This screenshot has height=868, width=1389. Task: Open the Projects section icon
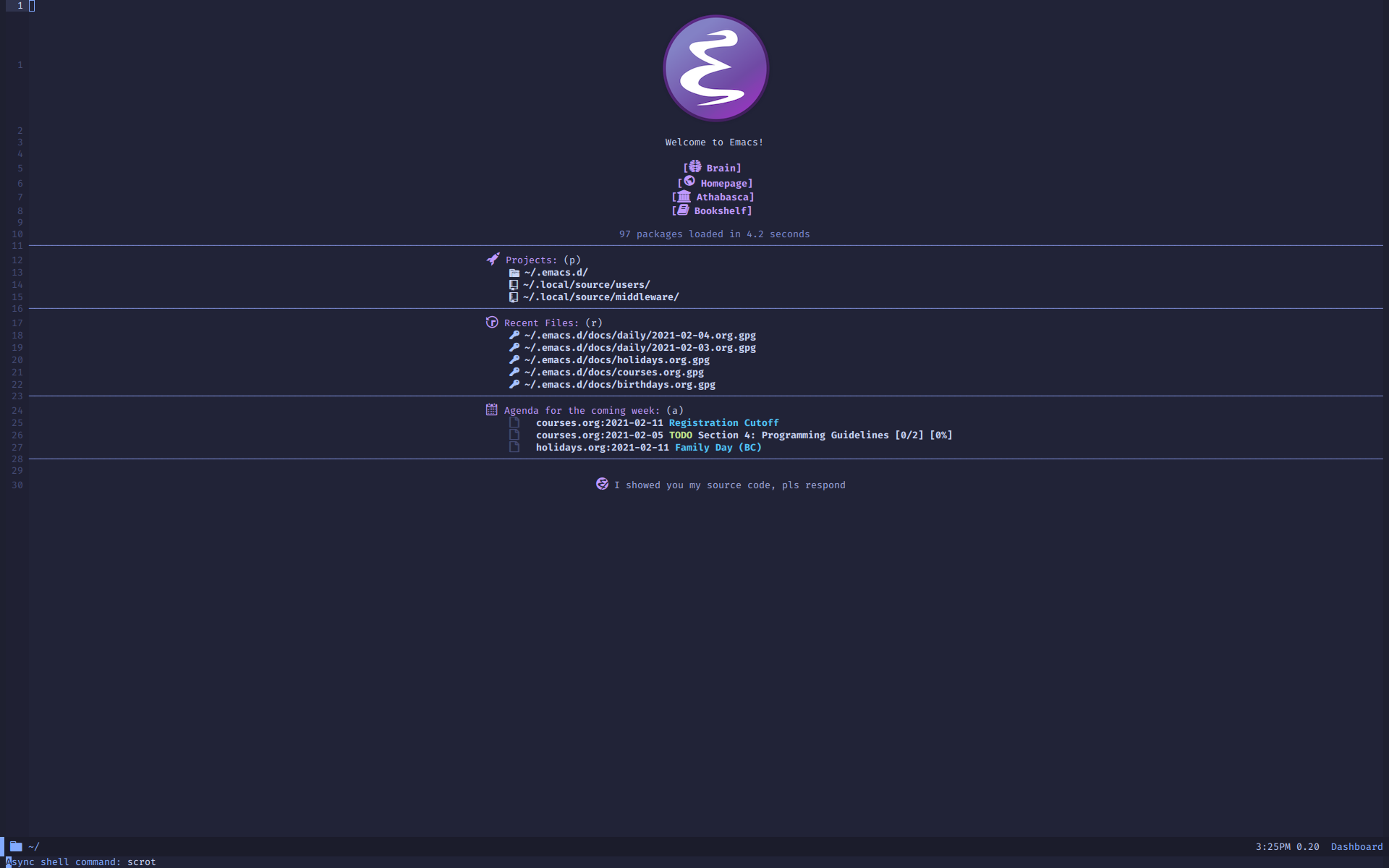pyautogui.click(x=491, y=259)
